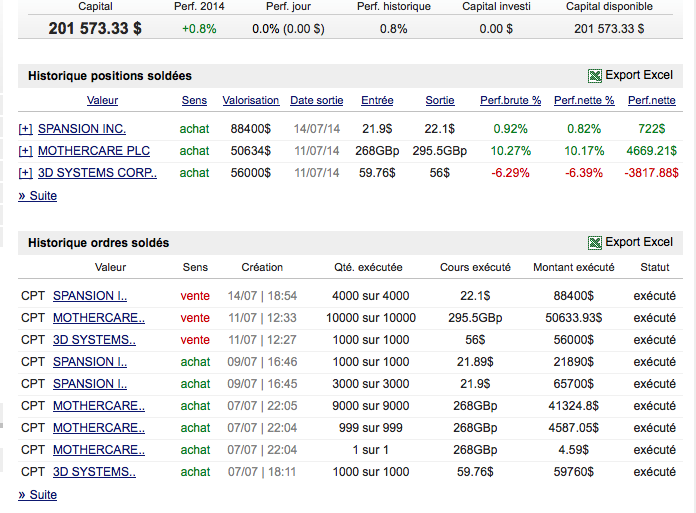Open 3D SYSTEMS CORP.. position link
This screenshot has height=513, width=696.
pos(97,173)
